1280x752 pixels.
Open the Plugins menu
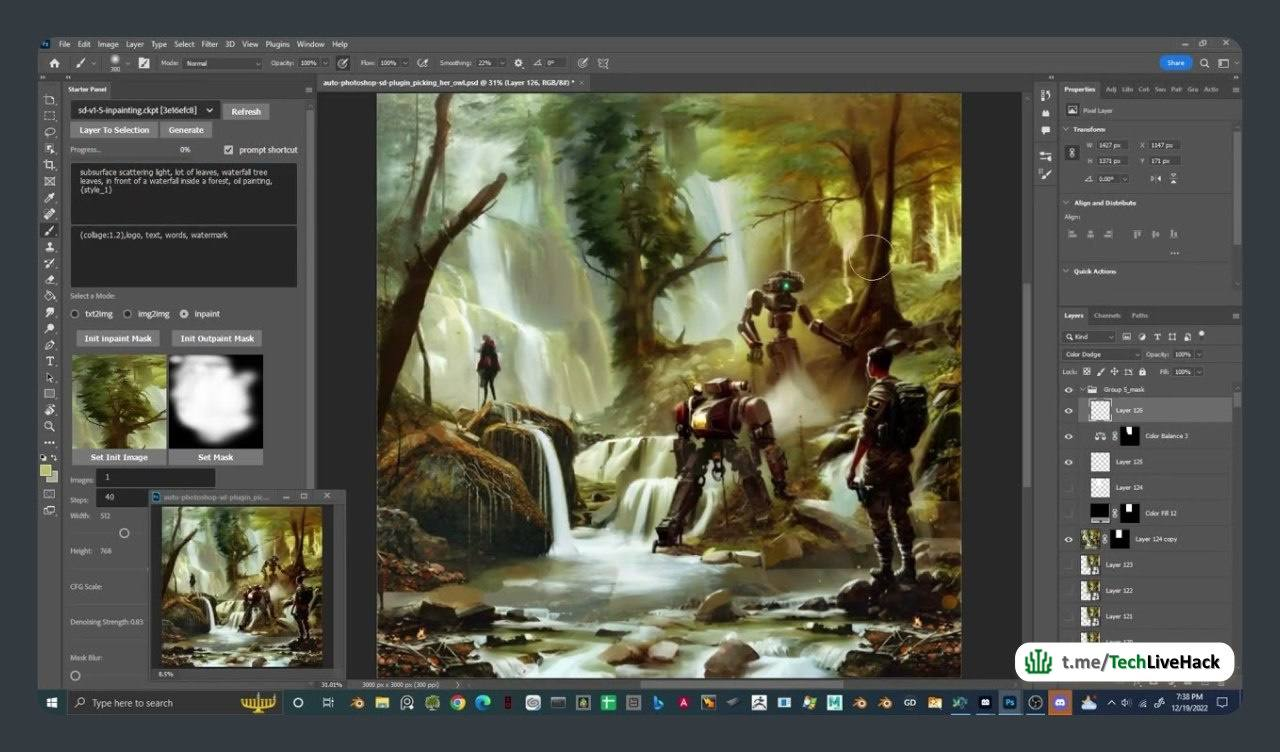[278, 44]
